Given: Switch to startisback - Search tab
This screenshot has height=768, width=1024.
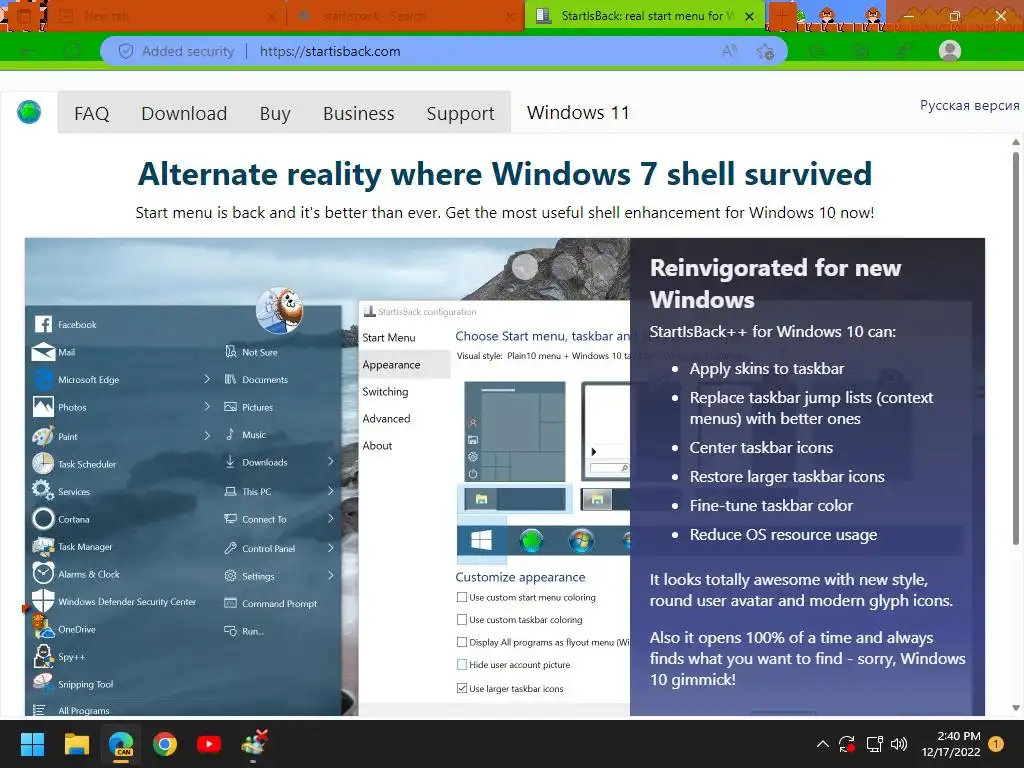Looking at the screenshot, I should pyautogui.click(x=405, y=16).
